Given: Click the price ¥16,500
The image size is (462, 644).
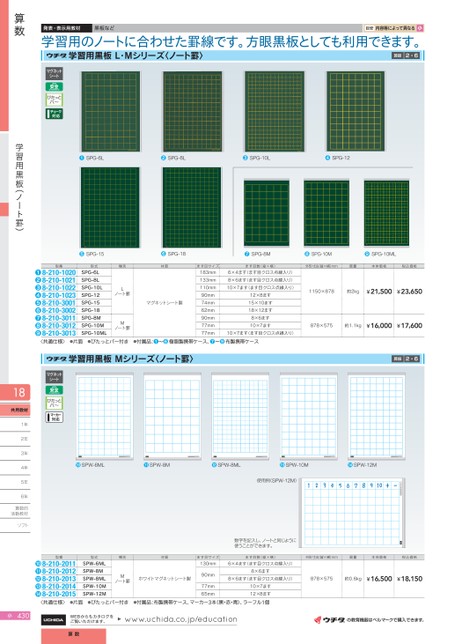Looking at the screenshot, I should click(x=379, y=578).
